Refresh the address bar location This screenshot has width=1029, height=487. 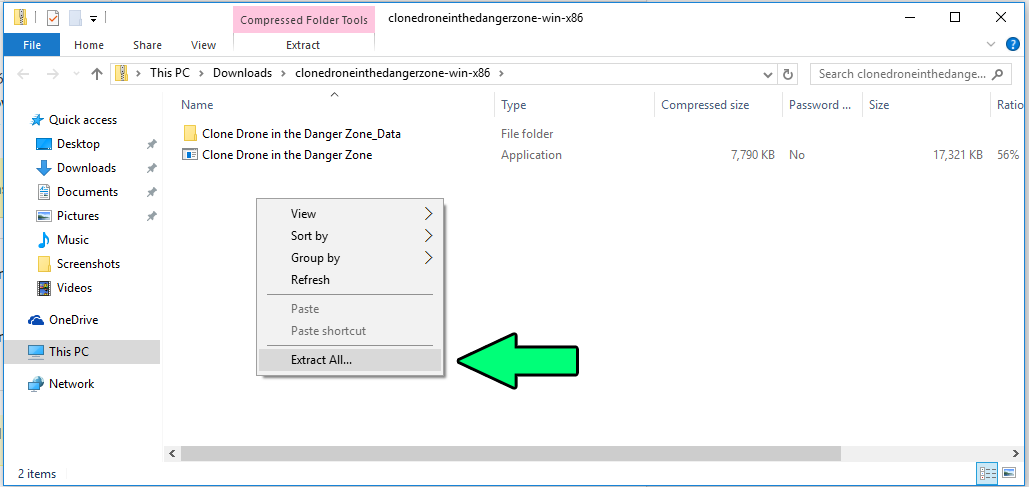(788, 74)
